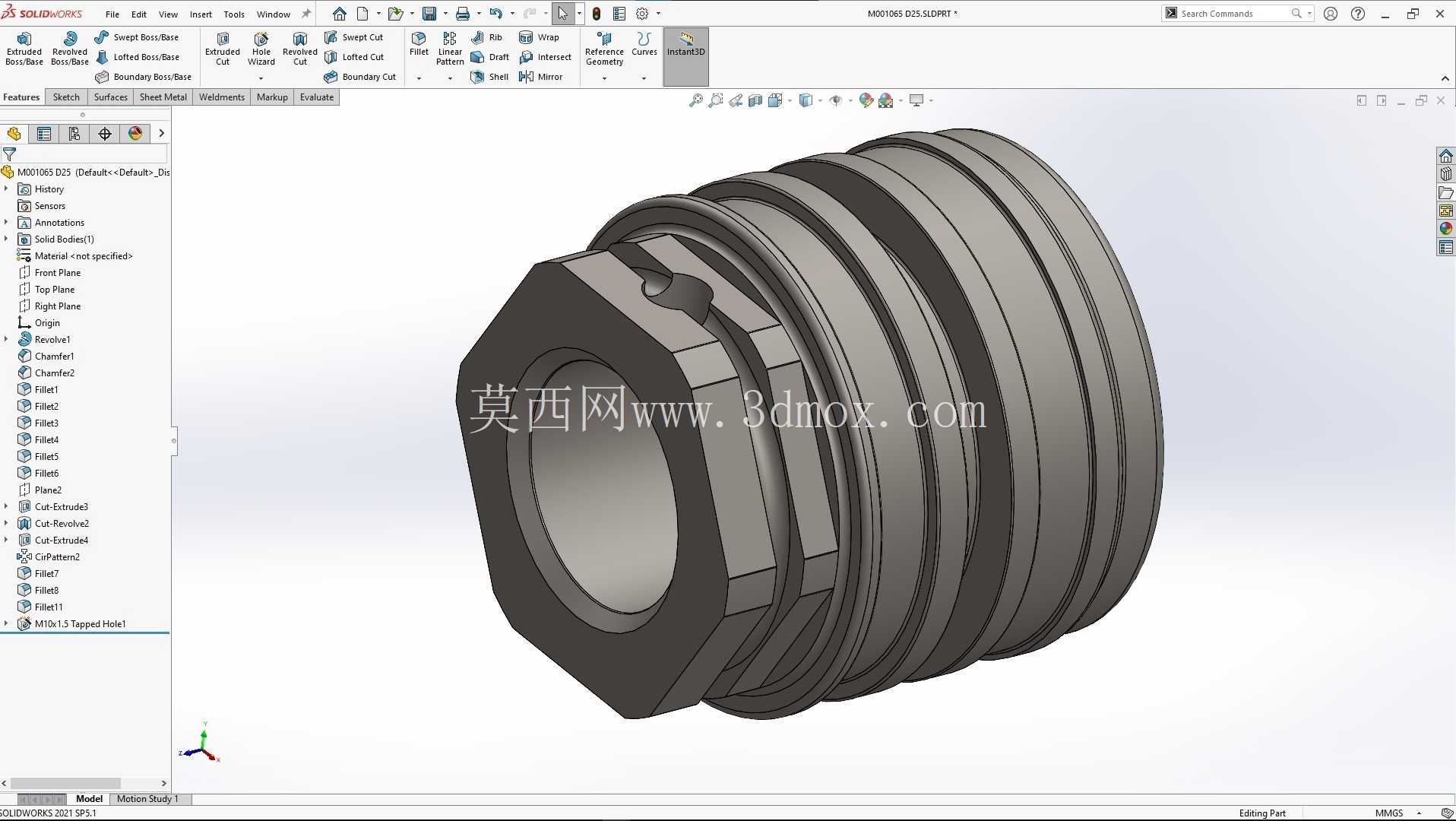The image size is (1456, 821).
Task: Click the Shell tool
Action: tap(489, 77)
